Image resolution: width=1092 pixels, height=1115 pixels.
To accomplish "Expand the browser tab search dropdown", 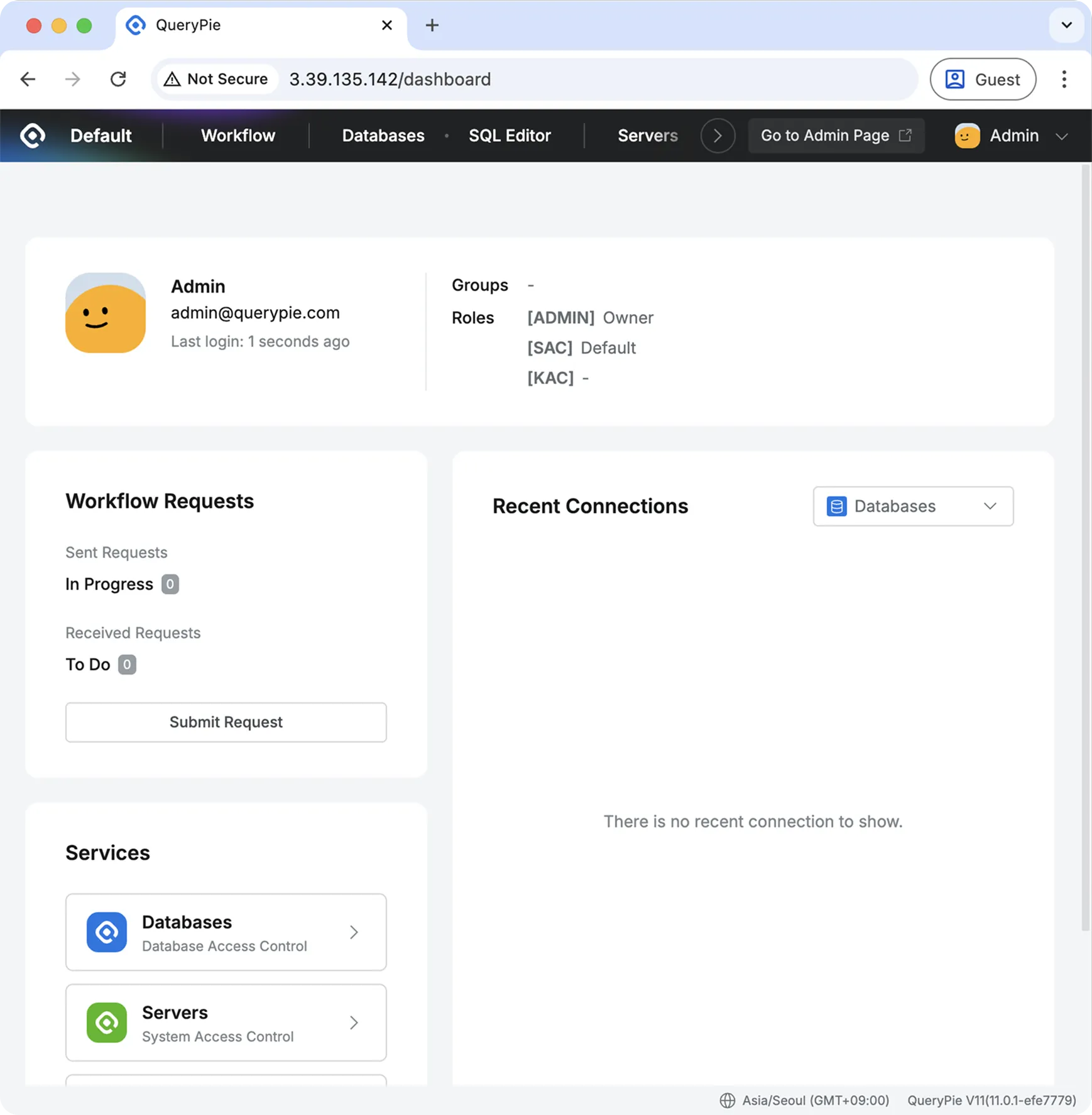I will coord(1066,25).
